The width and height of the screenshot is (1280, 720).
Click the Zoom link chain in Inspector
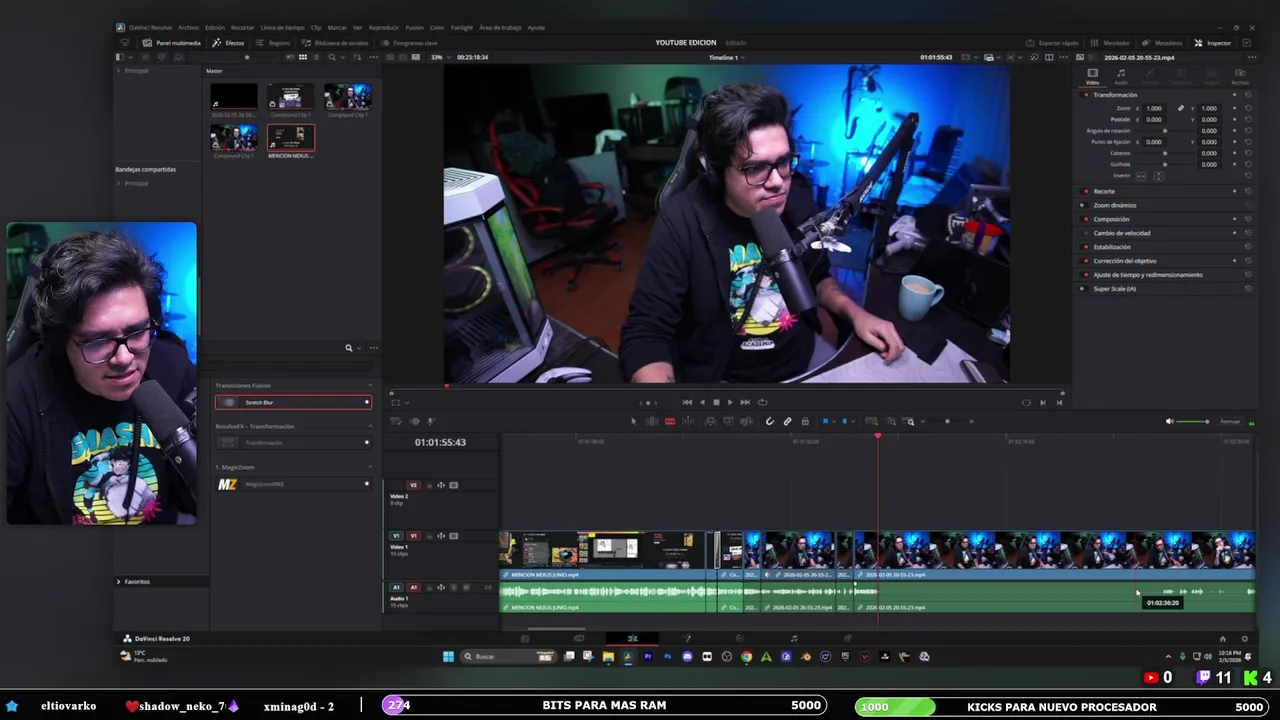click(1181, 108)
